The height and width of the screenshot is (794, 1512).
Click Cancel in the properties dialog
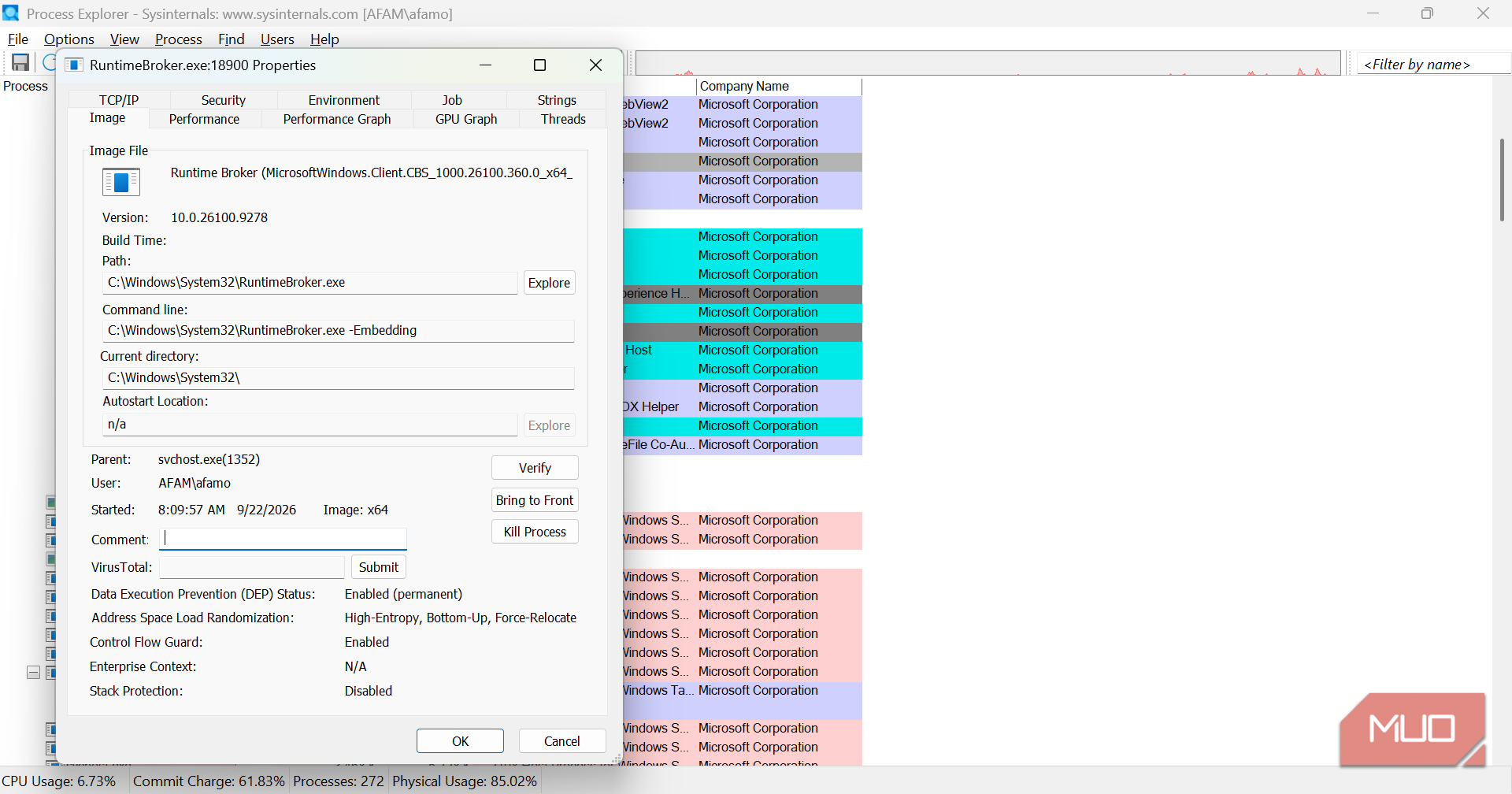(562, 741)
